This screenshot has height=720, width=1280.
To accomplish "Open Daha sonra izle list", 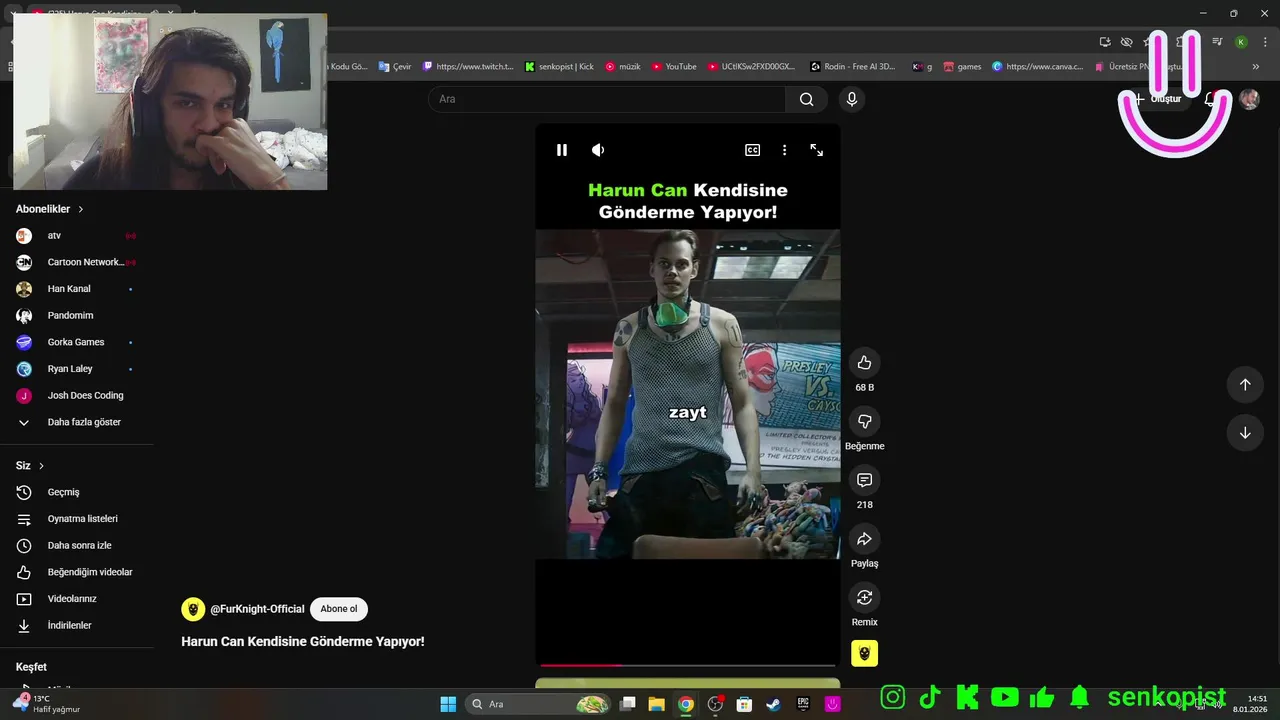I will point(77,546).
